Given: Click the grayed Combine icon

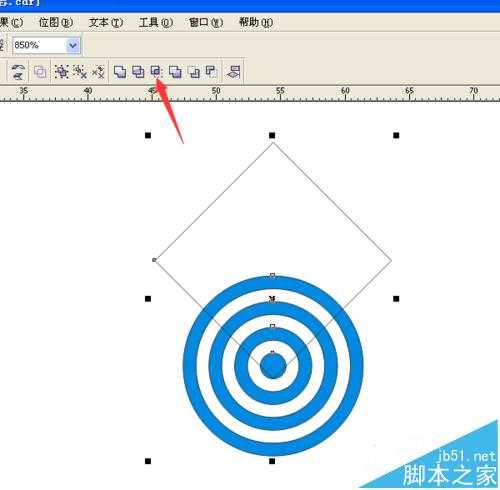Looking at the screenshot, I should (x=40, y=71).
